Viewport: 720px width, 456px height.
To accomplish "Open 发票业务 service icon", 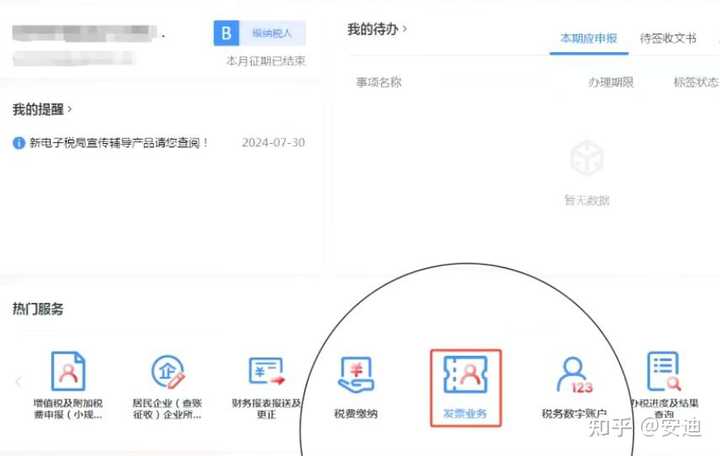I will coord(466,375).
